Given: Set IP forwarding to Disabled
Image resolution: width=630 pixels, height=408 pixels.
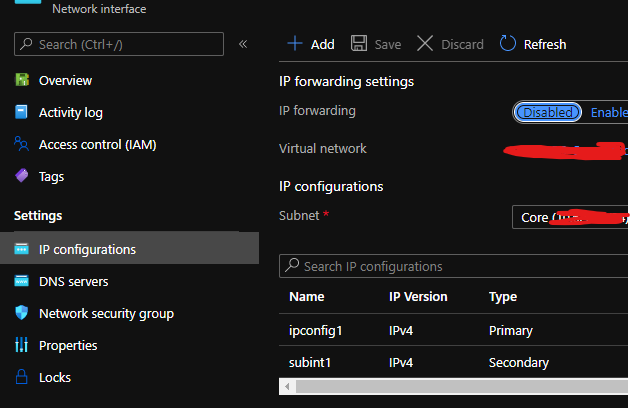Looking at the screenshot, I should coord(548,112).
